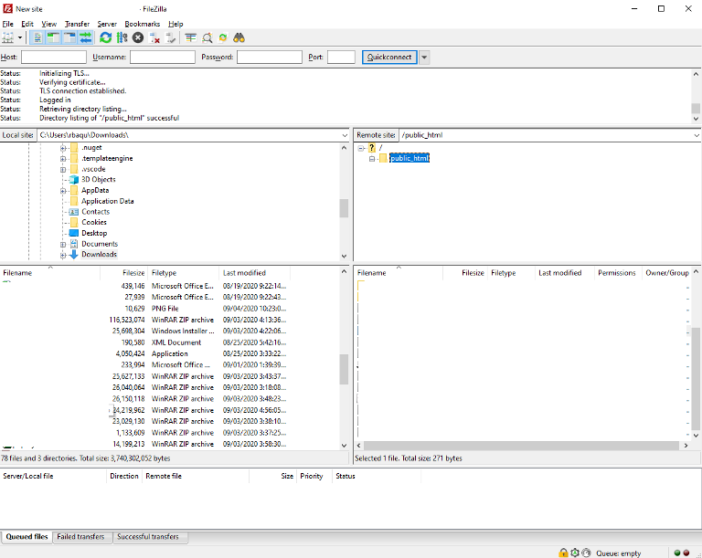Expand the Documents folder
The image size is (702, 558).
tap(63, 245)
